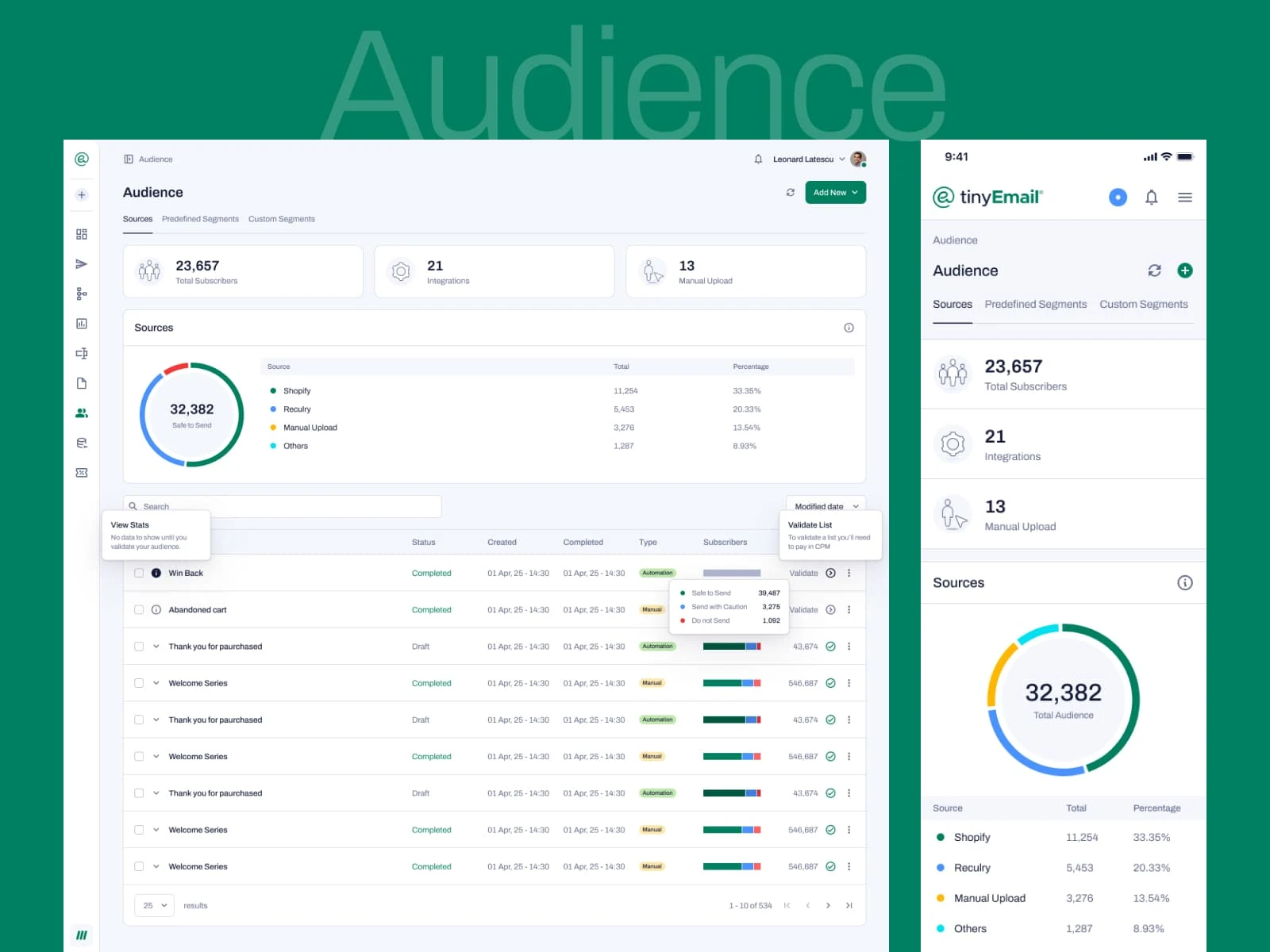Click the Subscribers progress bar for Welcome Series

click(x=729, y=682)
